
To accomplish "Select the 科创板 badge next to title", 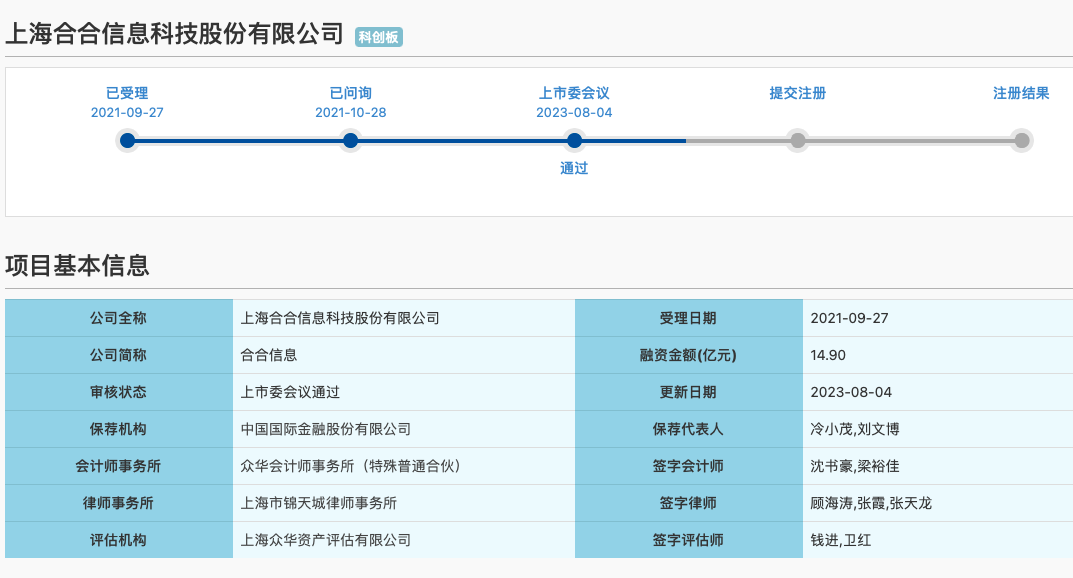I will pos(379,37).
